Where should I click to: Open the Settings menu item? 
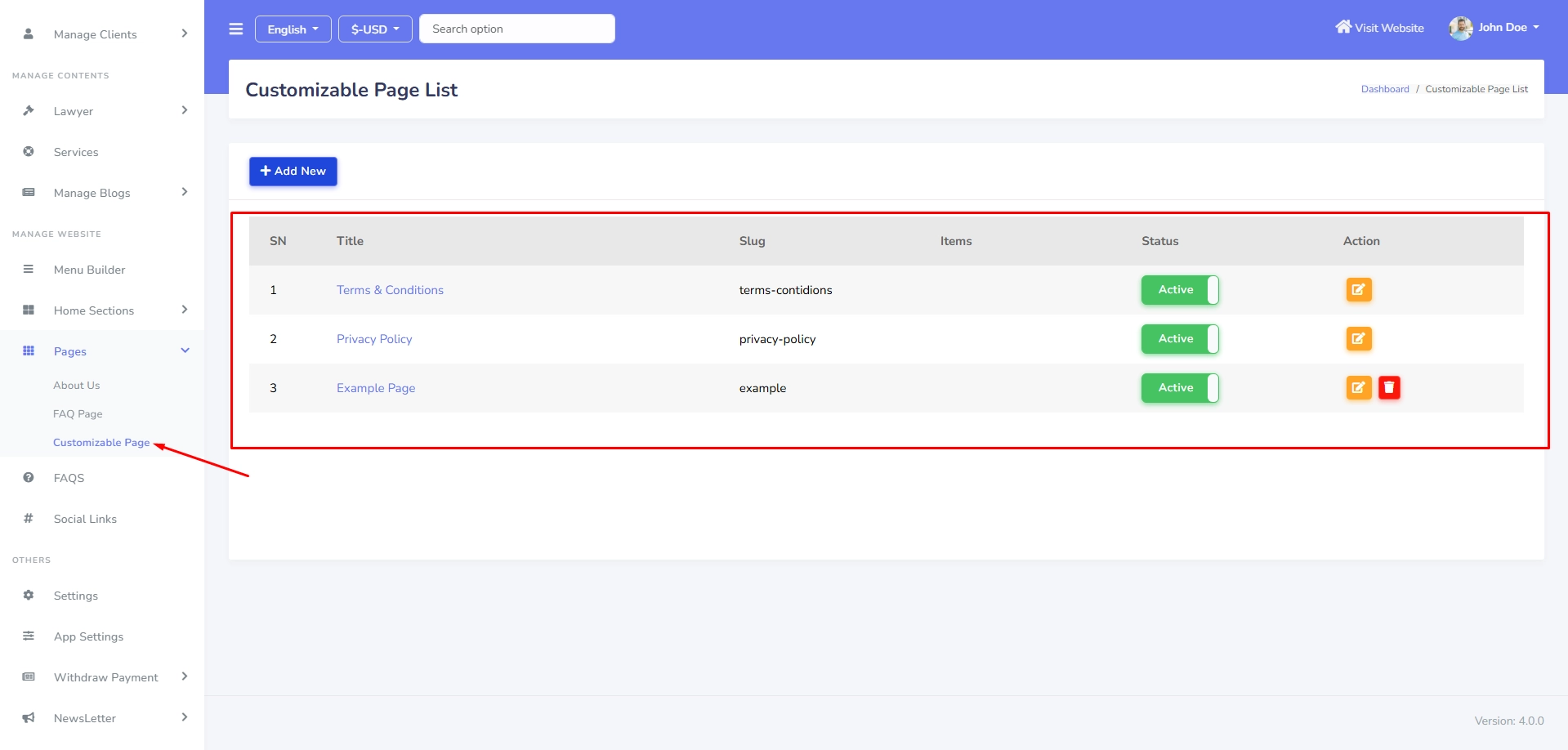click(x=76, y=596)
